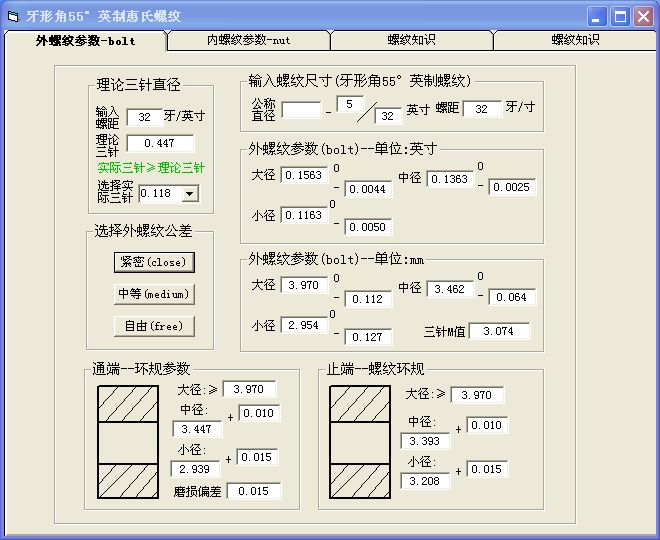The image size is (660, 540).
Task: Click the empty 公称直径 input box
Action: tap(301, 109)
